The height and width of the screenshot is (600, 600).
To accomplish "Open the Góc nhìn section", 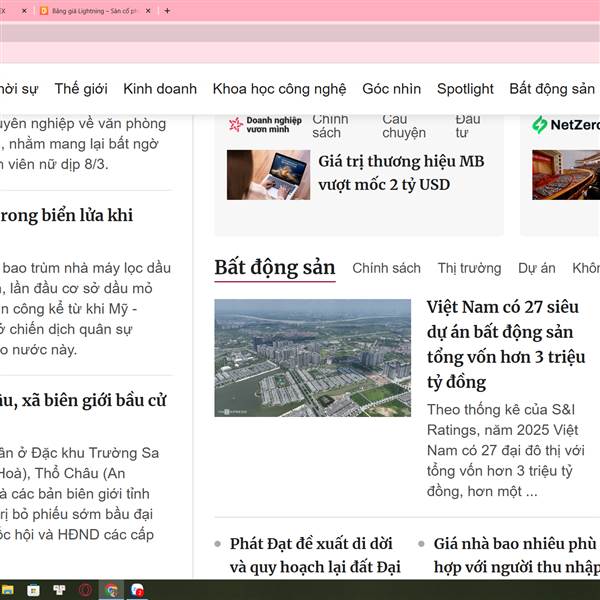I will (x=391, y=89).
